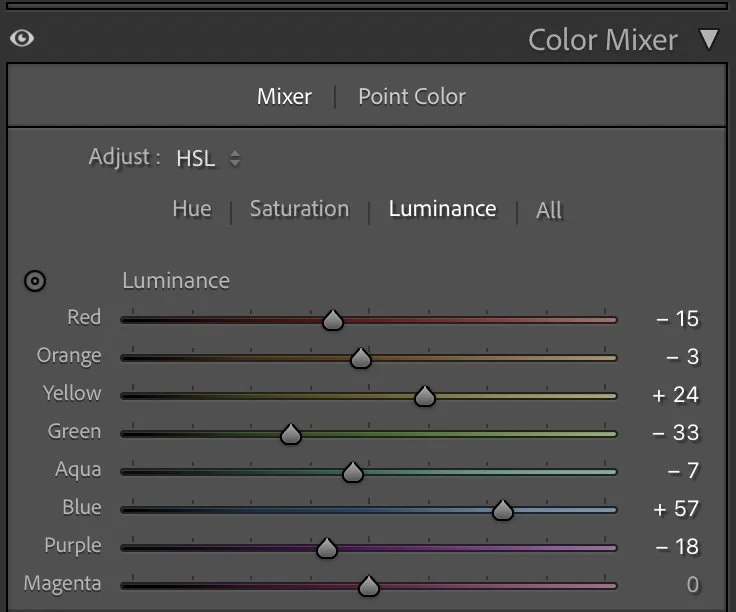Click the Orange slider label
Image resolution: width=736 pixels, height=612 pixels.
point(69,356)
